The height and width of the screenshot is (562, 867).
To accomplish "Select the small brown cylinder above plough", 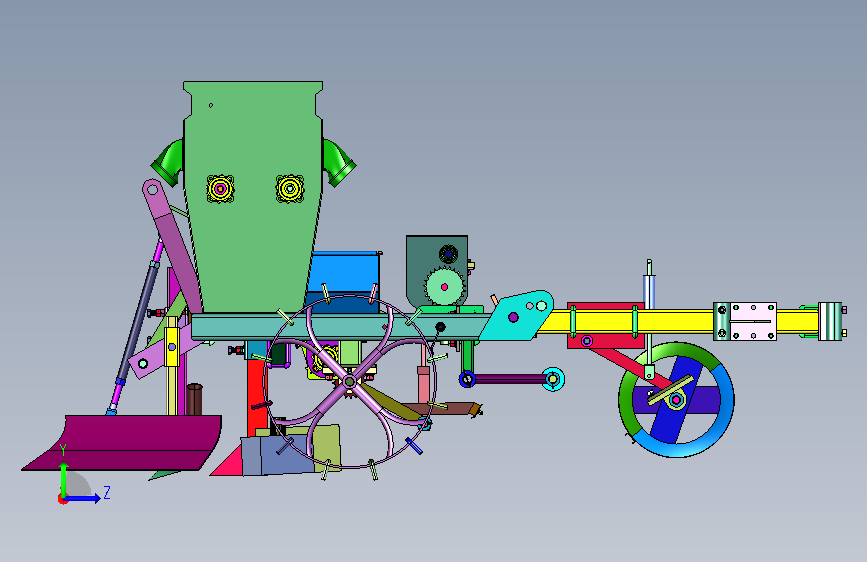I will 194,399.
